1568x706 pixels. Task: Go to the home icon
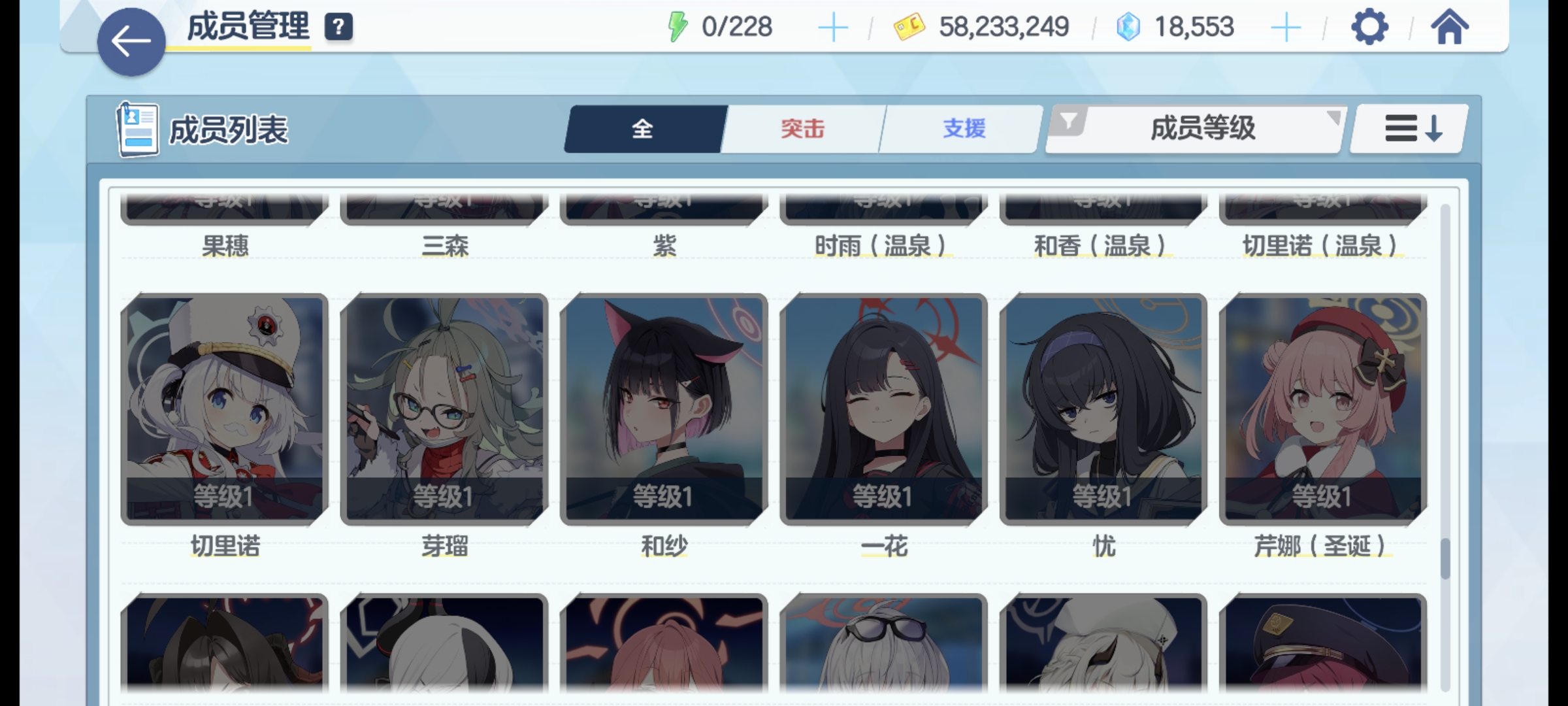[x=1449, y=27]
